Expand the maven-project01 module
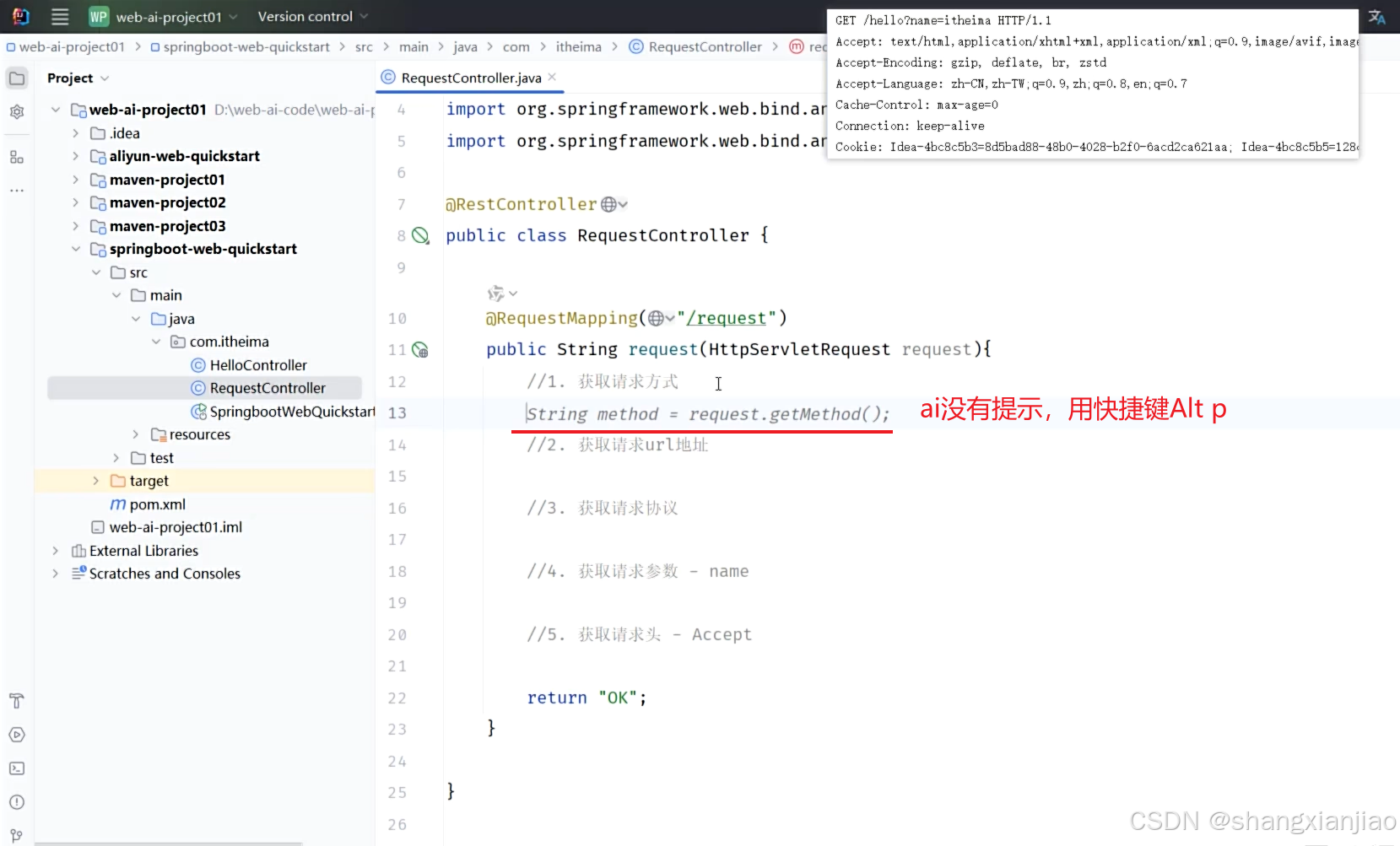 pyautogui.click(x=76, y=180)
